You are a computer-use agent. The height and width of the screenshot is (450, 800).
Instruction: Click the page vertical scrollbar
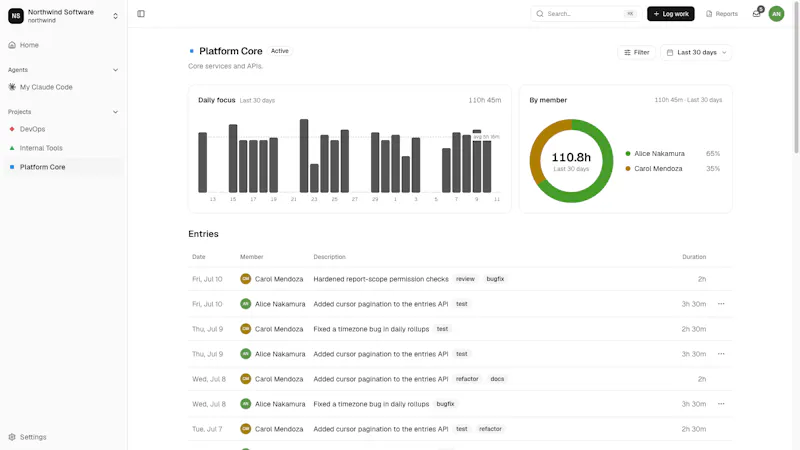click(796, 77)
